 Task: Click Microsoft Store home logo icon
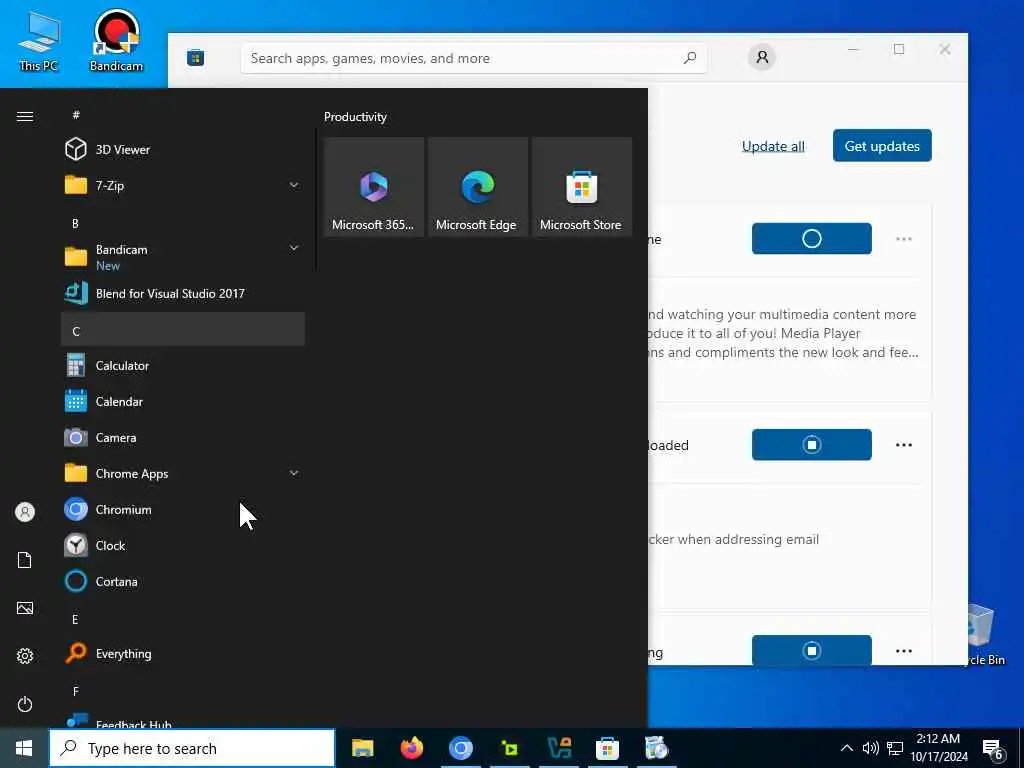pyautogui.click(x=195, y=58)
